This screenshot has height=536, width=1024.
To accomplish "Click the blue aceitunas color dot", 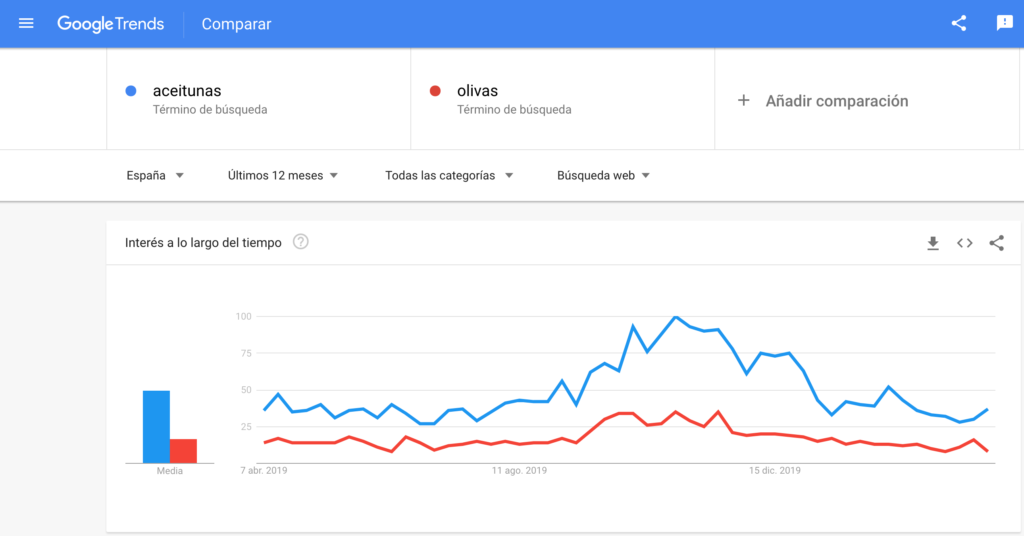I will click(x=130, y=91).
